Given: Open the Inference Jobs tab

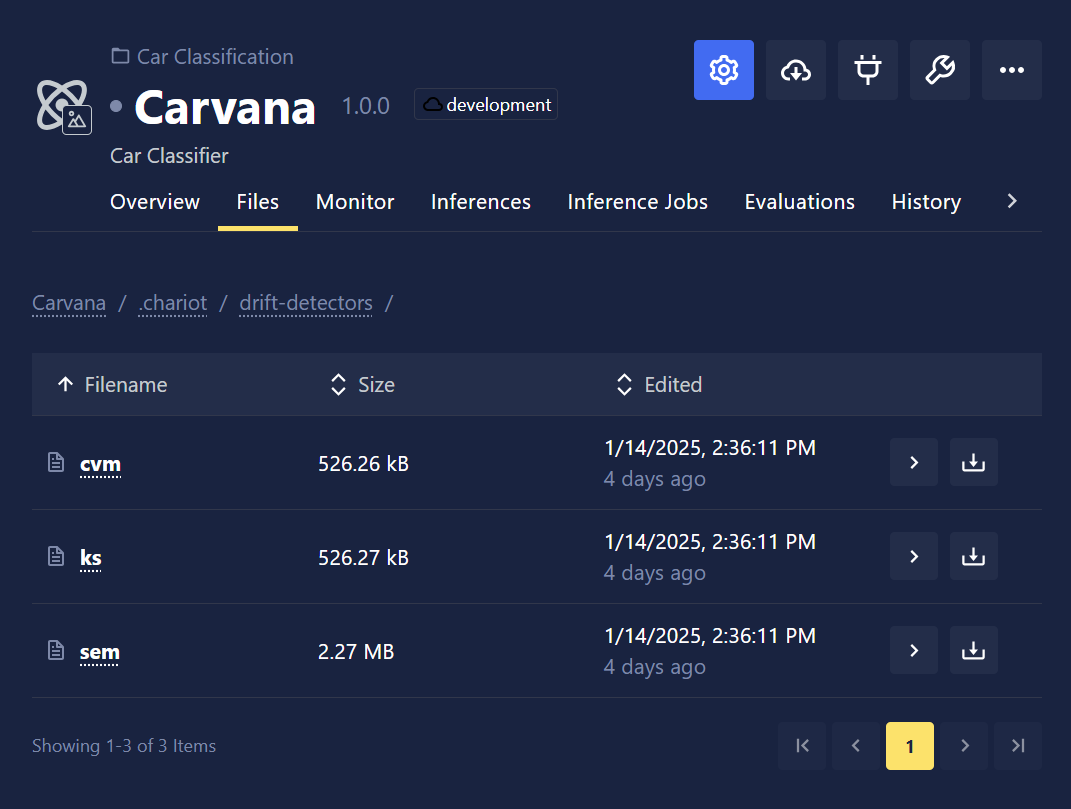Looking at the screenshot, I should tap(637, 202).
